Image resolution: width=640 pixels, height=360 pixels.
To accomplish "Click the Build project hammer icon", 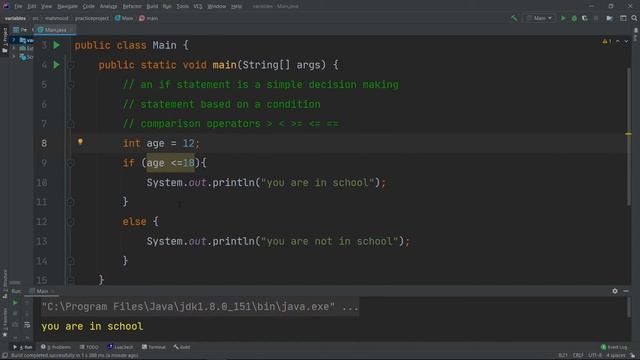I will pyautogui.click(x=514, y=18).
